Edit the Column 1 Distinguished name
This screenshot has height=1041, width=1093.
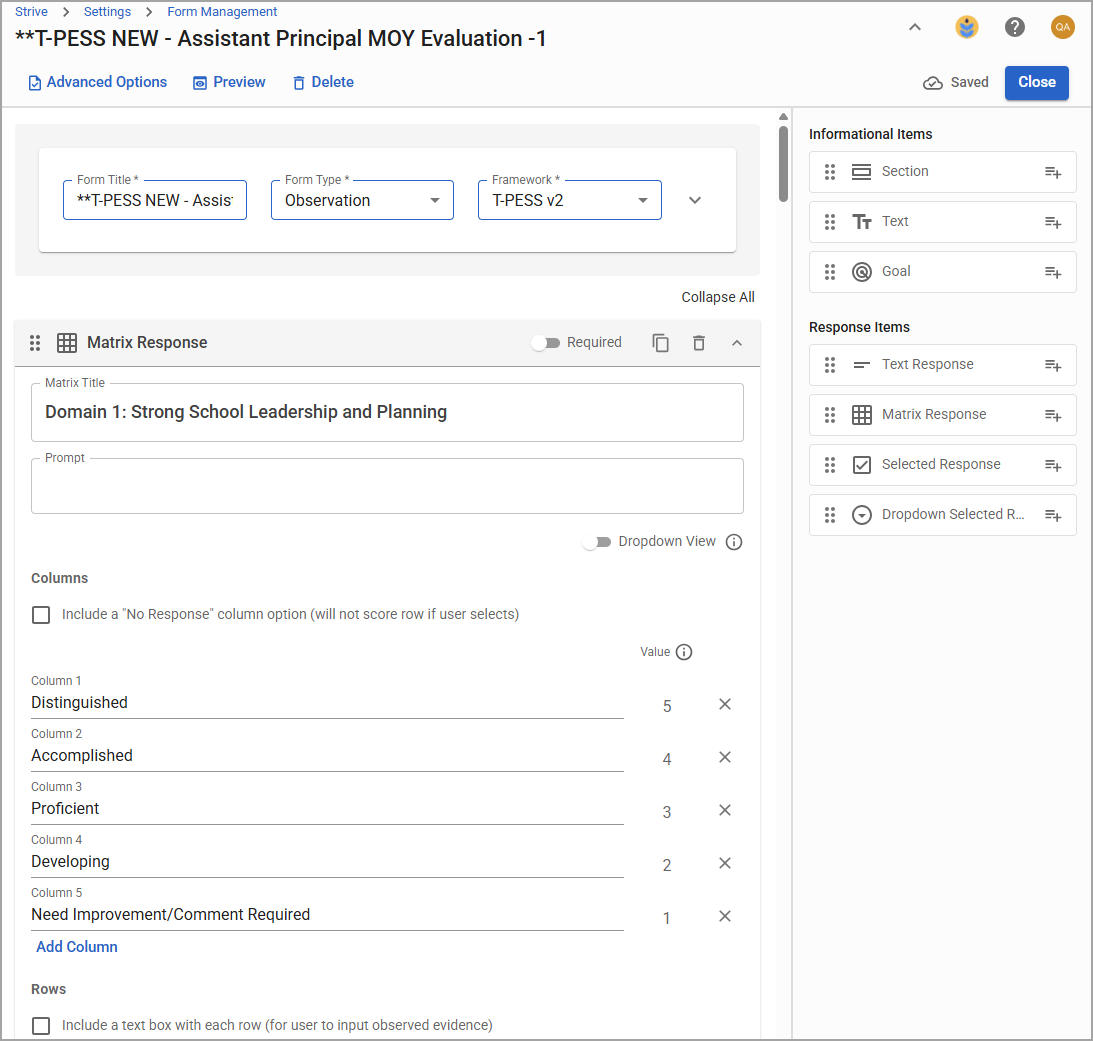tap(327, 703)
